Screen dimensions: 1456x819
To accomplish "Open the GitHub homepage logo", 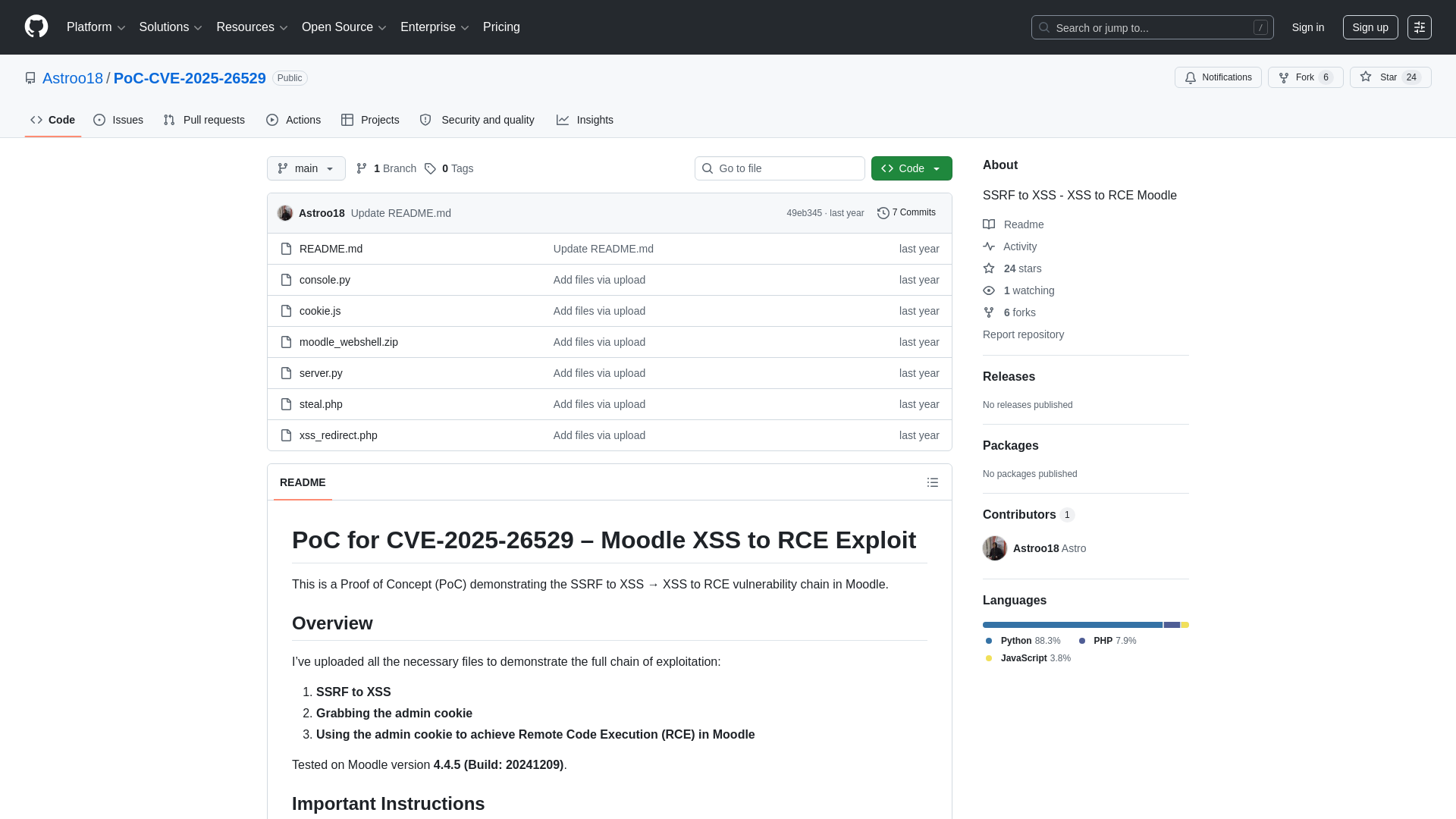I will click(x=36, y=27).
